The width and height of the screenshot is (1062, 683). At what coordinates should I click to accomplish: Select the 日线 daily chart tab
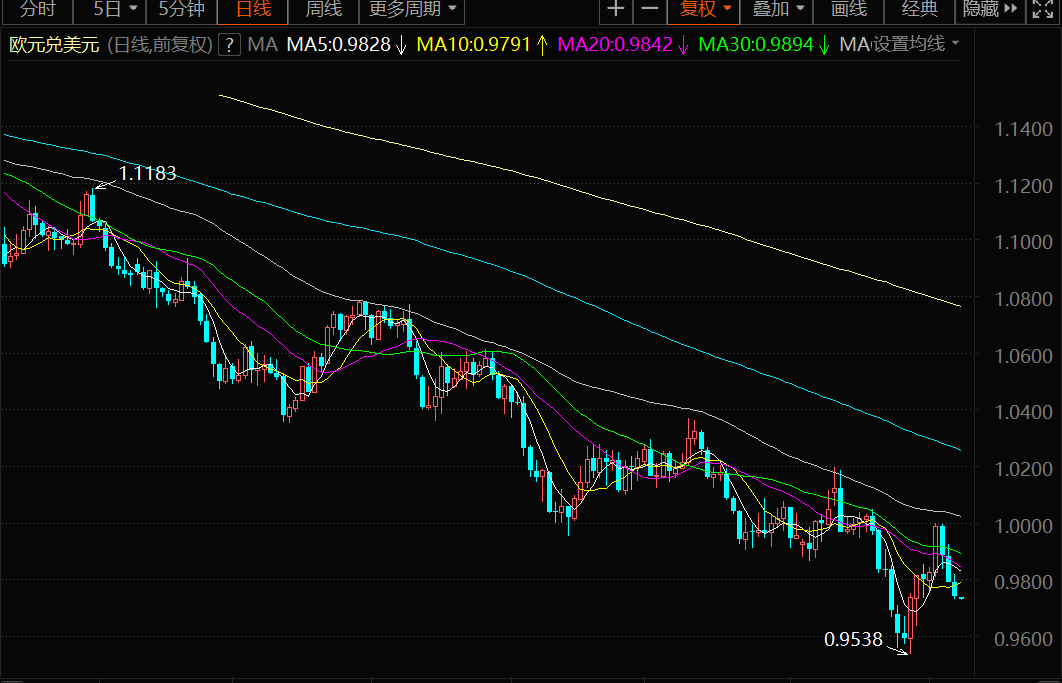pyautogui.click(x=253, y=9)
